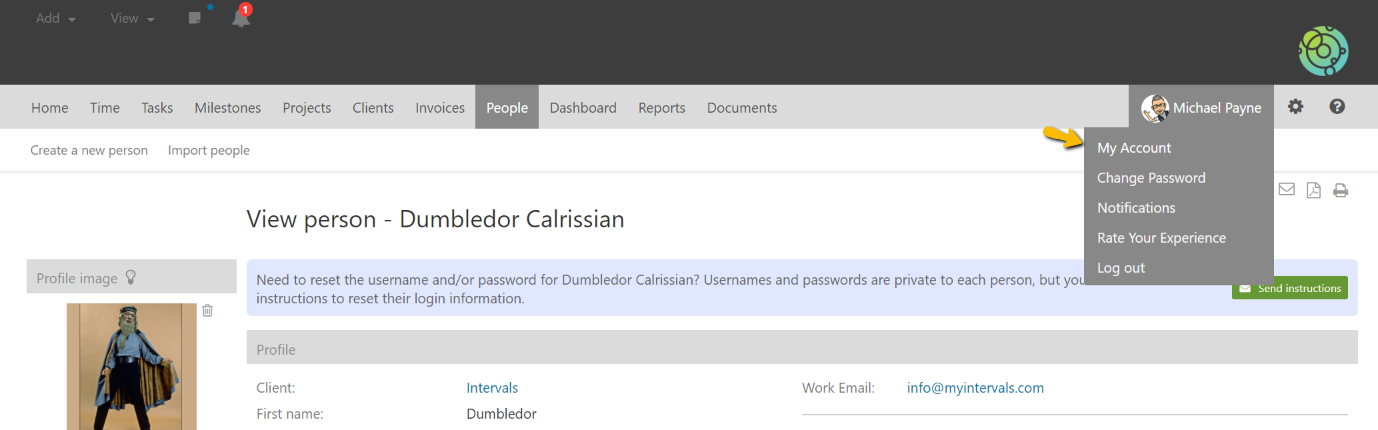Select My Account from user menu
This screenshot has height=430, width=1378.
(x=1134, y=148)
